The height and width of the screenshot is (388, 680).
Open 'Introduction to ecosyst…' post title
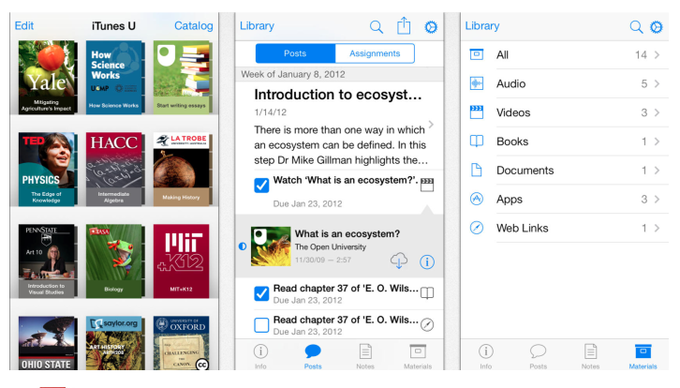click(x=338, y=95)
